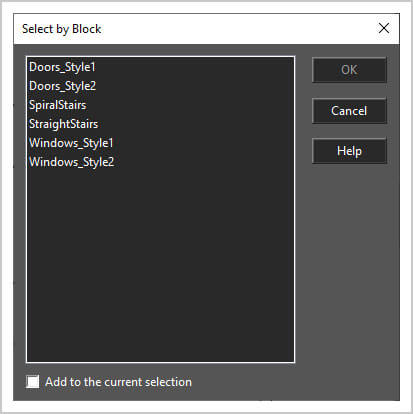This screenshot has width=413, height=414.
Task: Select the spiral staircase block entry
Action: (x=58, y=105)
